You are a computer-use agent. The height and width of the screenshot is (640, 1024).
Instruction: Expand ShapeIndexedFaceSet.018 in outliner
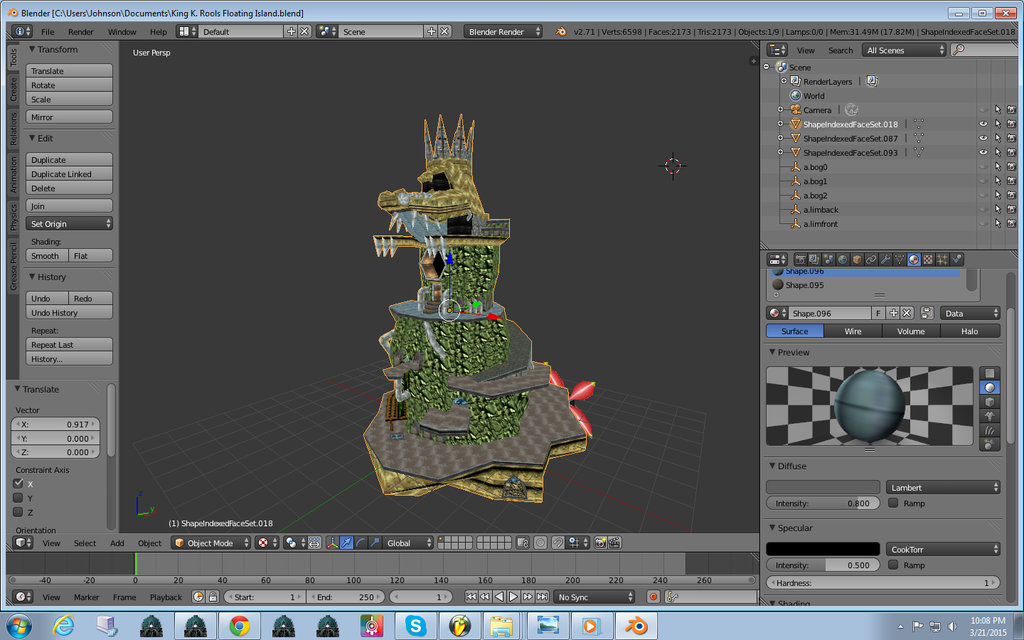tap(780, 124)
